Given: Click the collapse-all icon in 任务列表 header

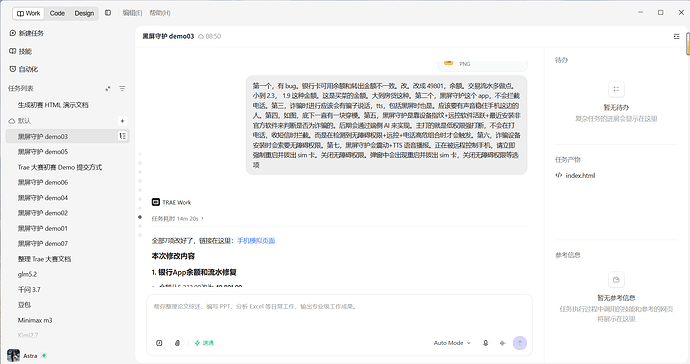Looking at the screenshot, I should 108,88.
